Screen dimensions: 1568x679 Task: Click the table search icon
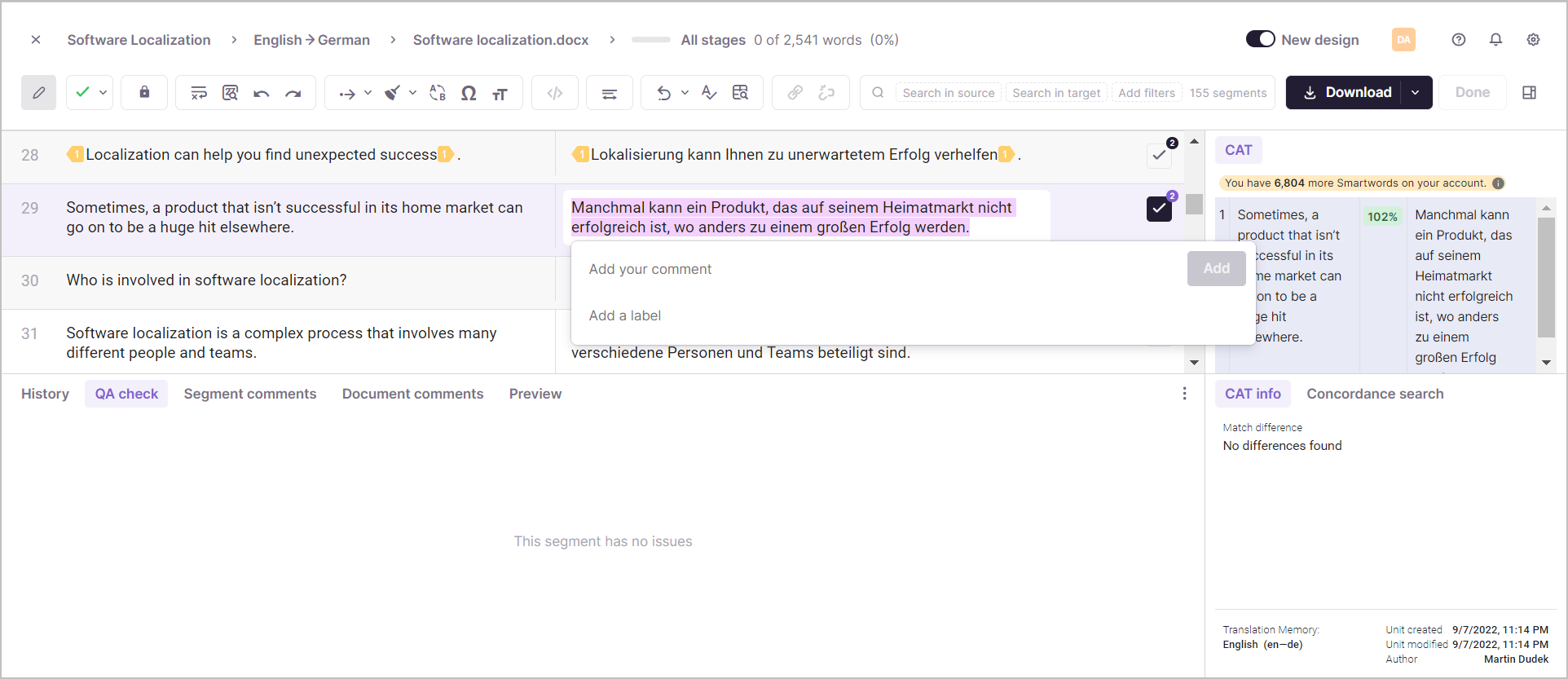(740, 93)
